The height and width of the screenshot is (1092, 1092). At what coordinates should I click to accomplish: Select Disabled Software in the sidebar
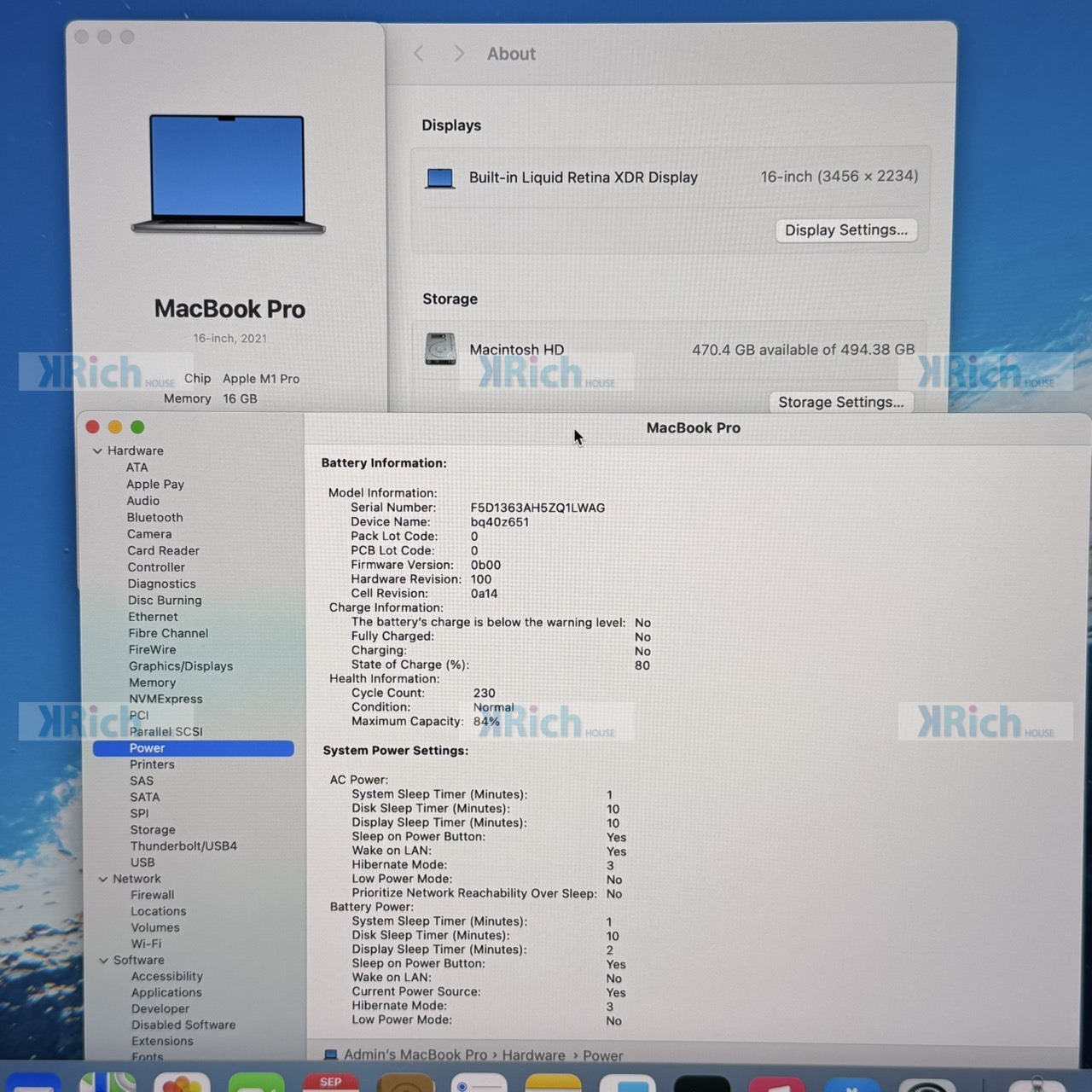(x=183, y=1025)
